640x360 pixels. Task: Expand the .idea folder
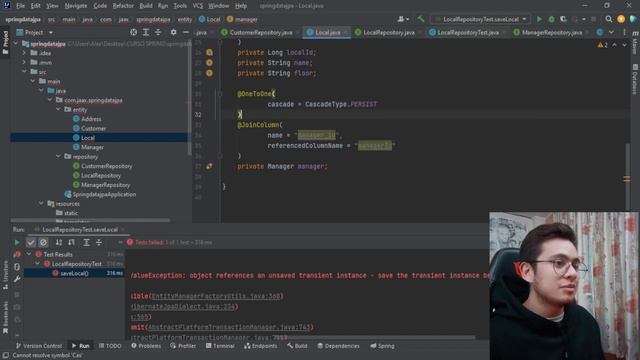click(24, 53)
